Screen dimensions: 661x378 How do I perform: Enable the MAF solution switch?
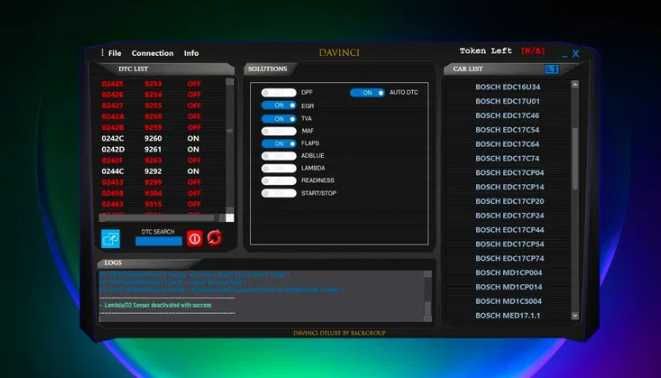(x=279, y=131)
